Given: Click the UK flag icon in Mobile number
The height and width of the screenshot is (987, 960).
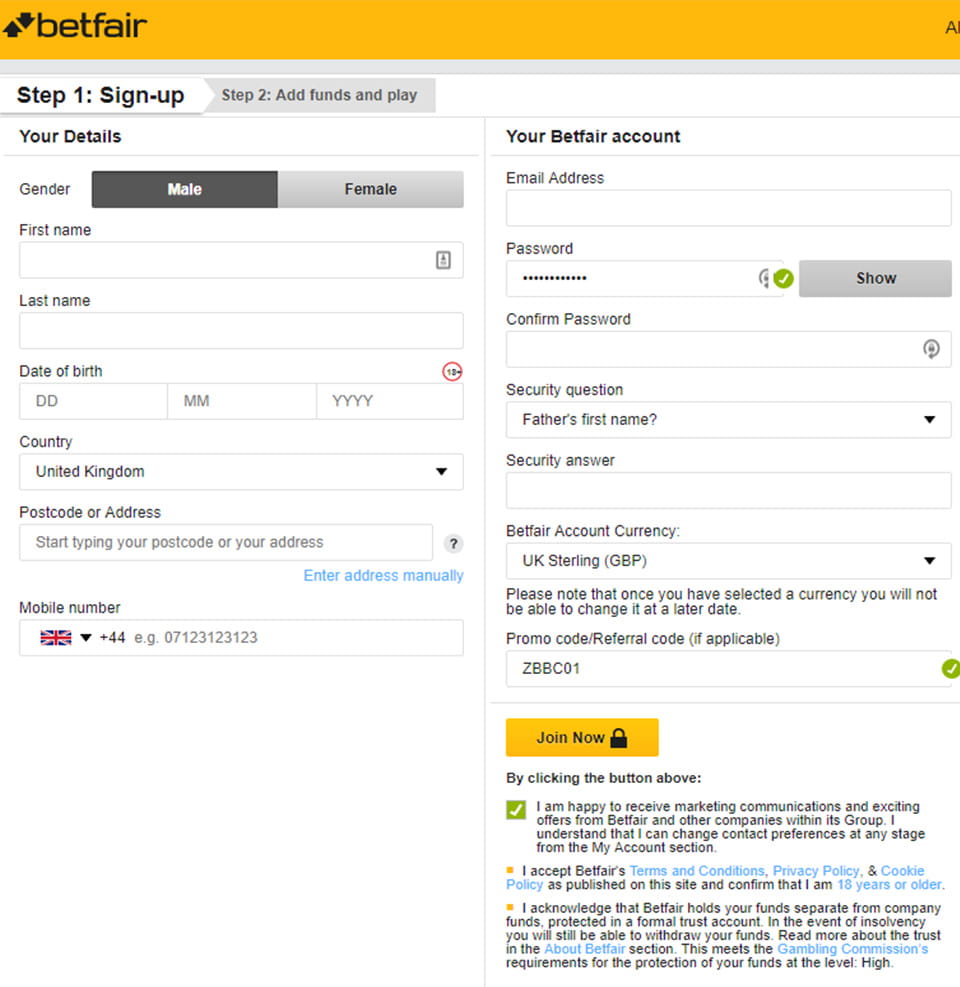Looking at the screenshot, I should click(x=56, y=638).
